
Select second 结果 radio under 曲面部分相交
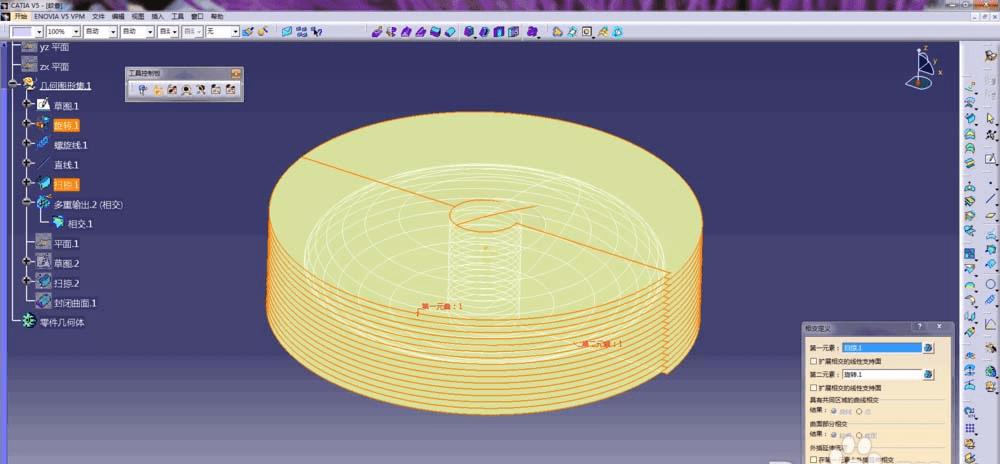tap(858, 434)
